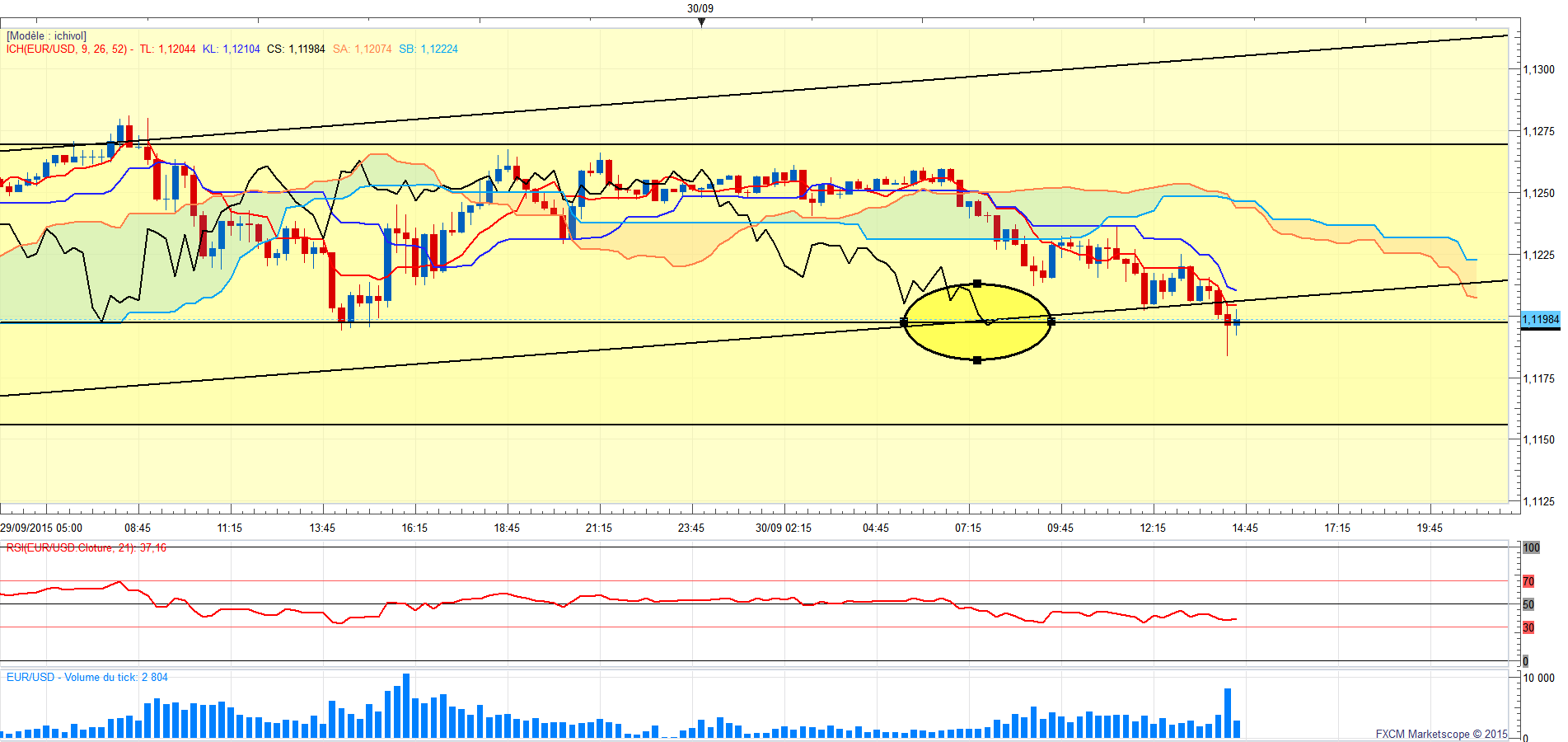Click the 1,1275 price axis label

click(1539, 132)
